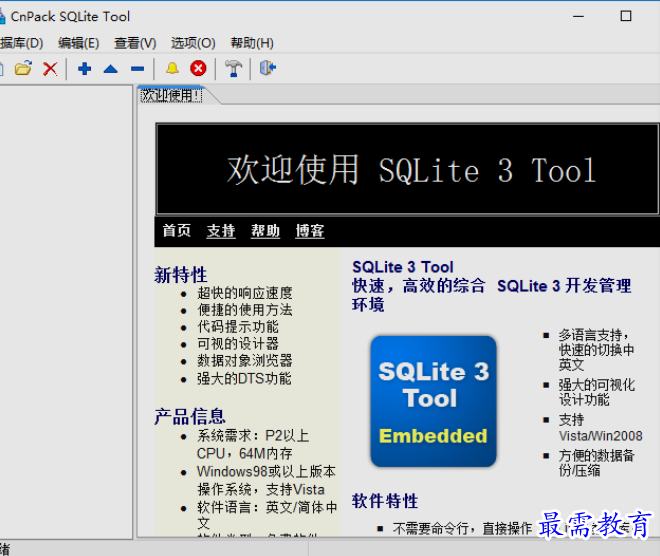The image size is (660, 556).
Task: Click the blue minus remove icon
Action: [137, 69]
